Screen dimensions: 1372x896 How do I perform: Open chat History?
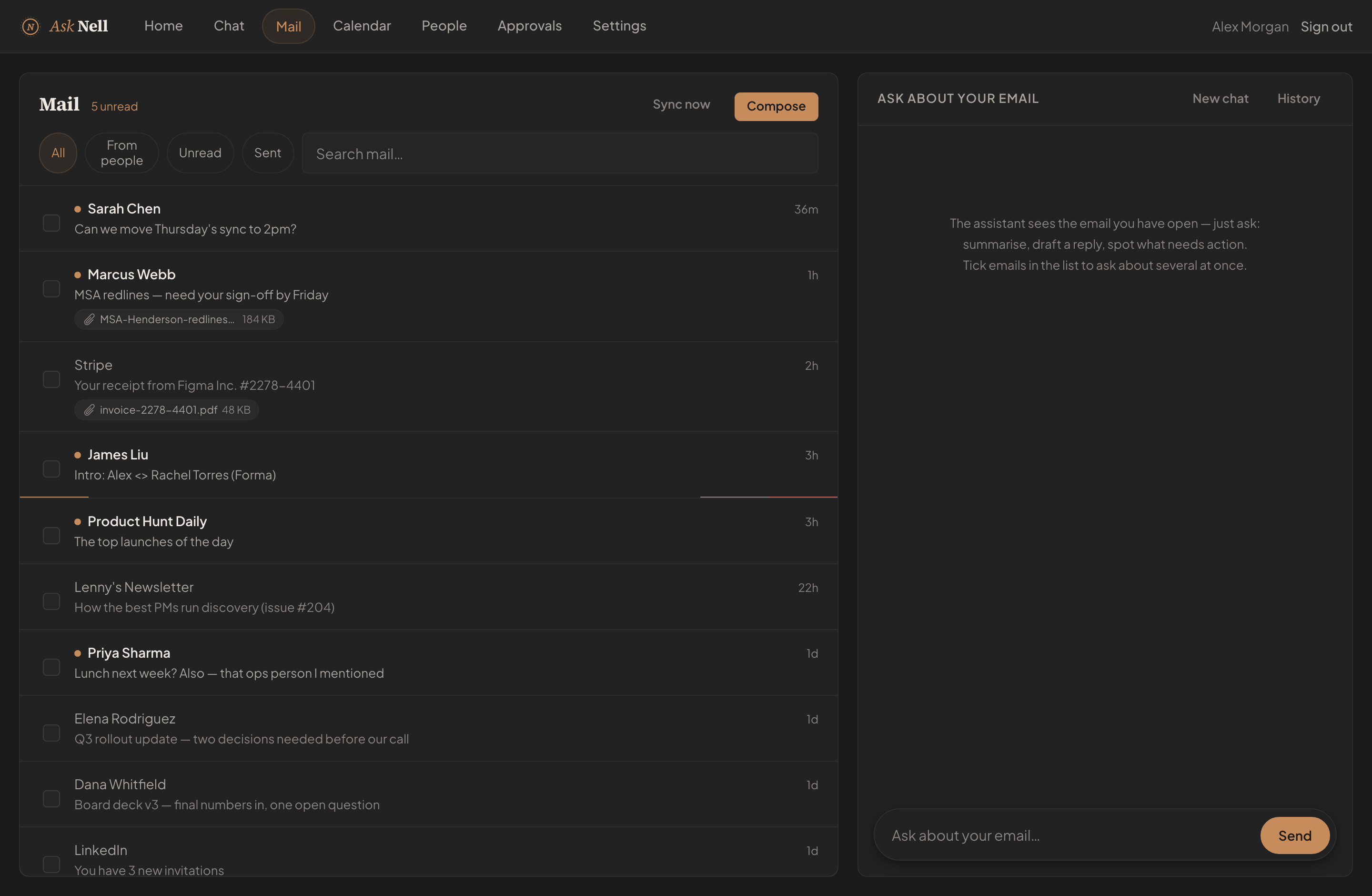(x=1298, y=99)
